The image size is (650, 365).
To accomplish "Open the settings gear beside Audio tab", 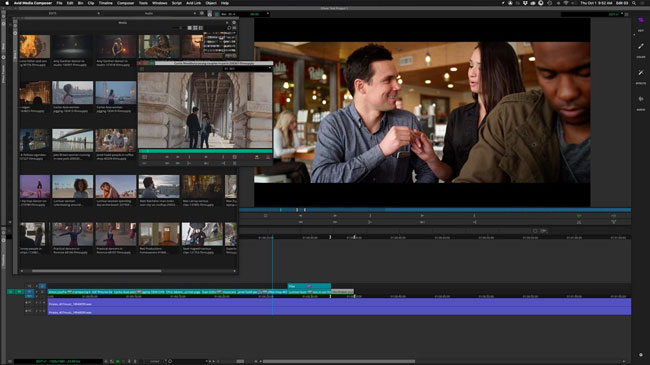I will 202,14.
